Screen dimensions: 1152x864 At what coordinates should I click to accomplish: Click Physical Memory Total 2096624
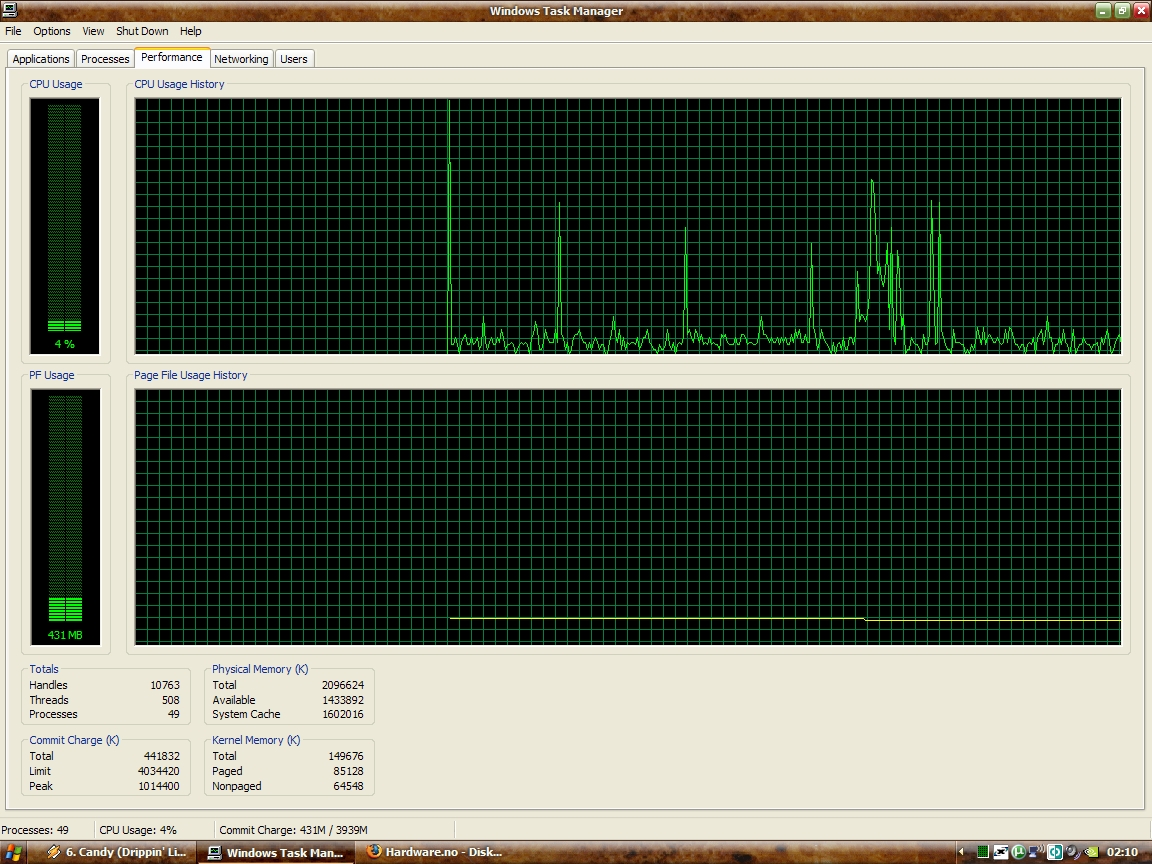(342, 685)
